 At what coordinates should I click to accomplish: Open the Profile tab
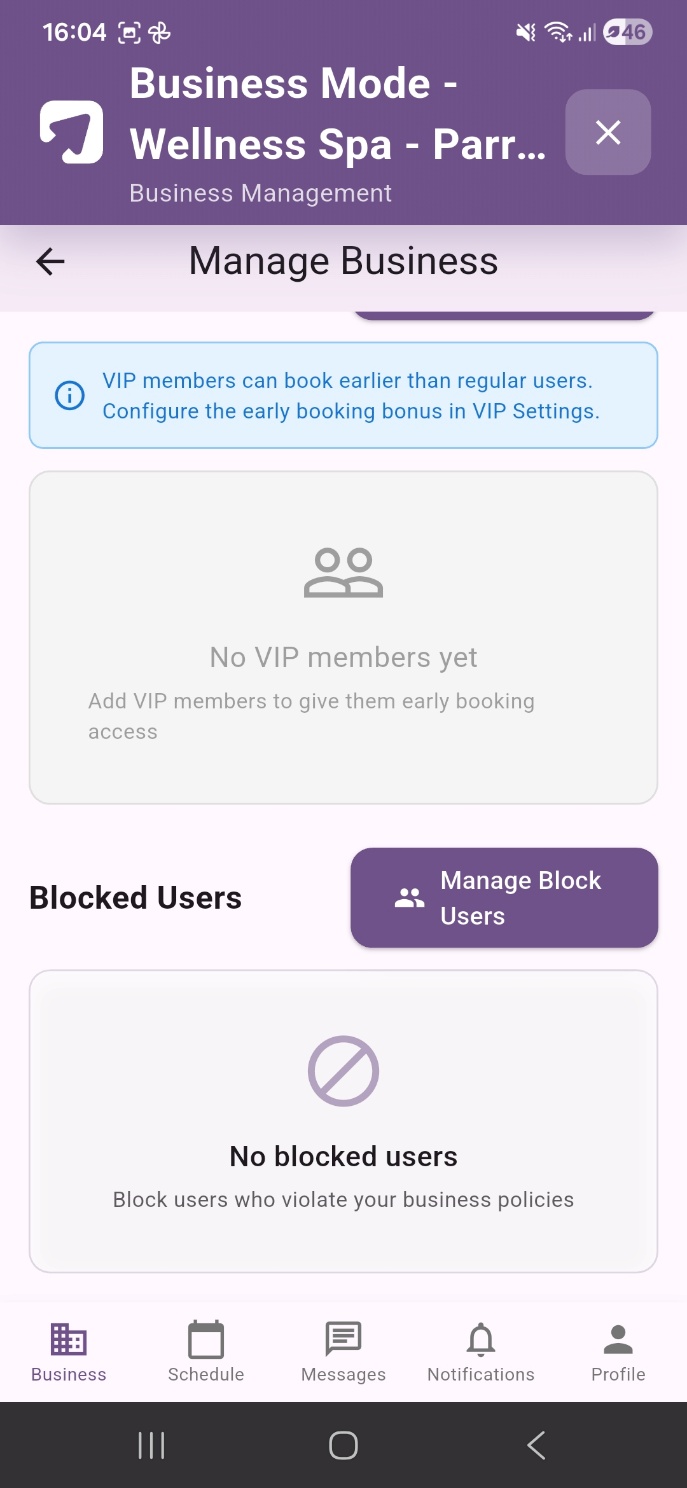tap(618, 1352)
